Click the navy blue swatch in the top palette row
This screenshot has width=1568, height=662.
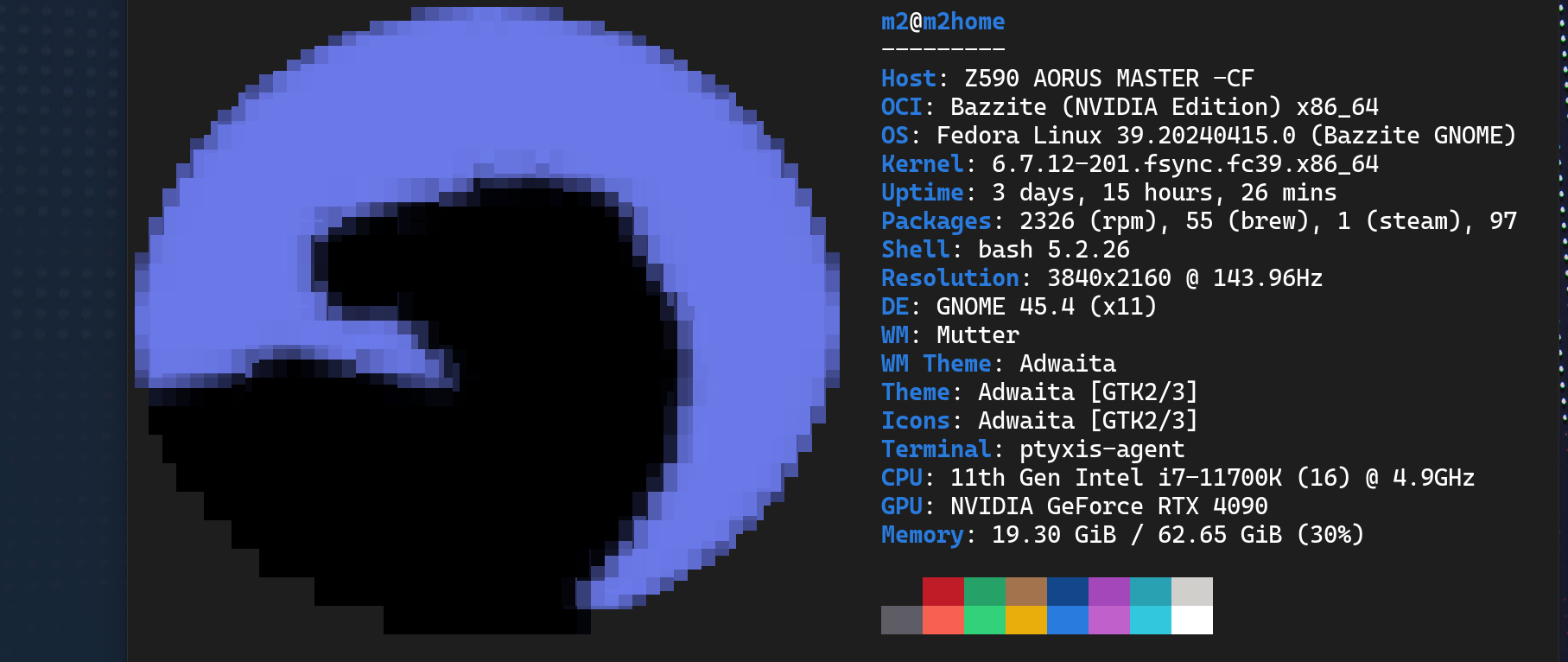1068,592
